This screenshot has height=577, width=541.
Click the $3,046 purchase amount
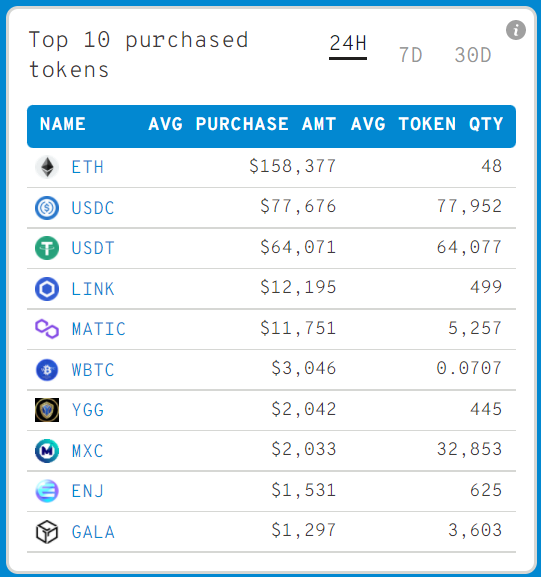click(304, 368)
